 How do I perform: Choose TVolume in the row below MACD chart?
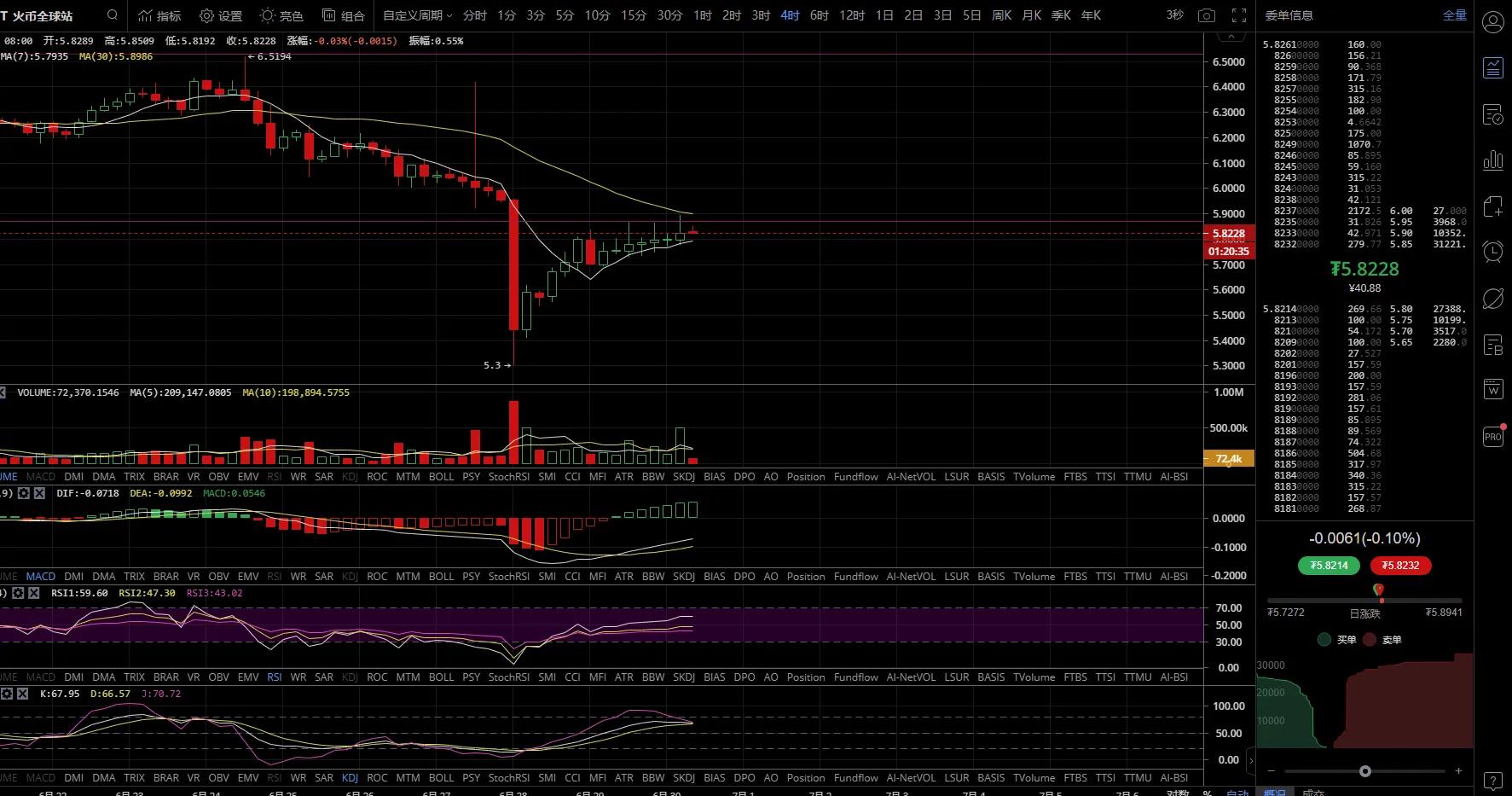tap(1034, 577)
